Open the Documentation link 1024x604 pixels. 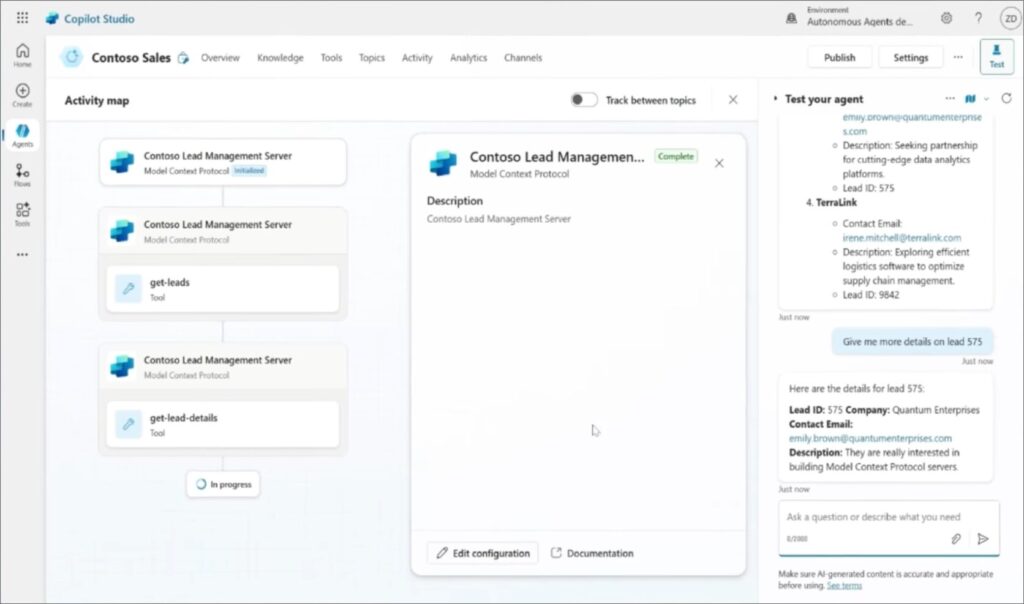click(x=592, y=553)
